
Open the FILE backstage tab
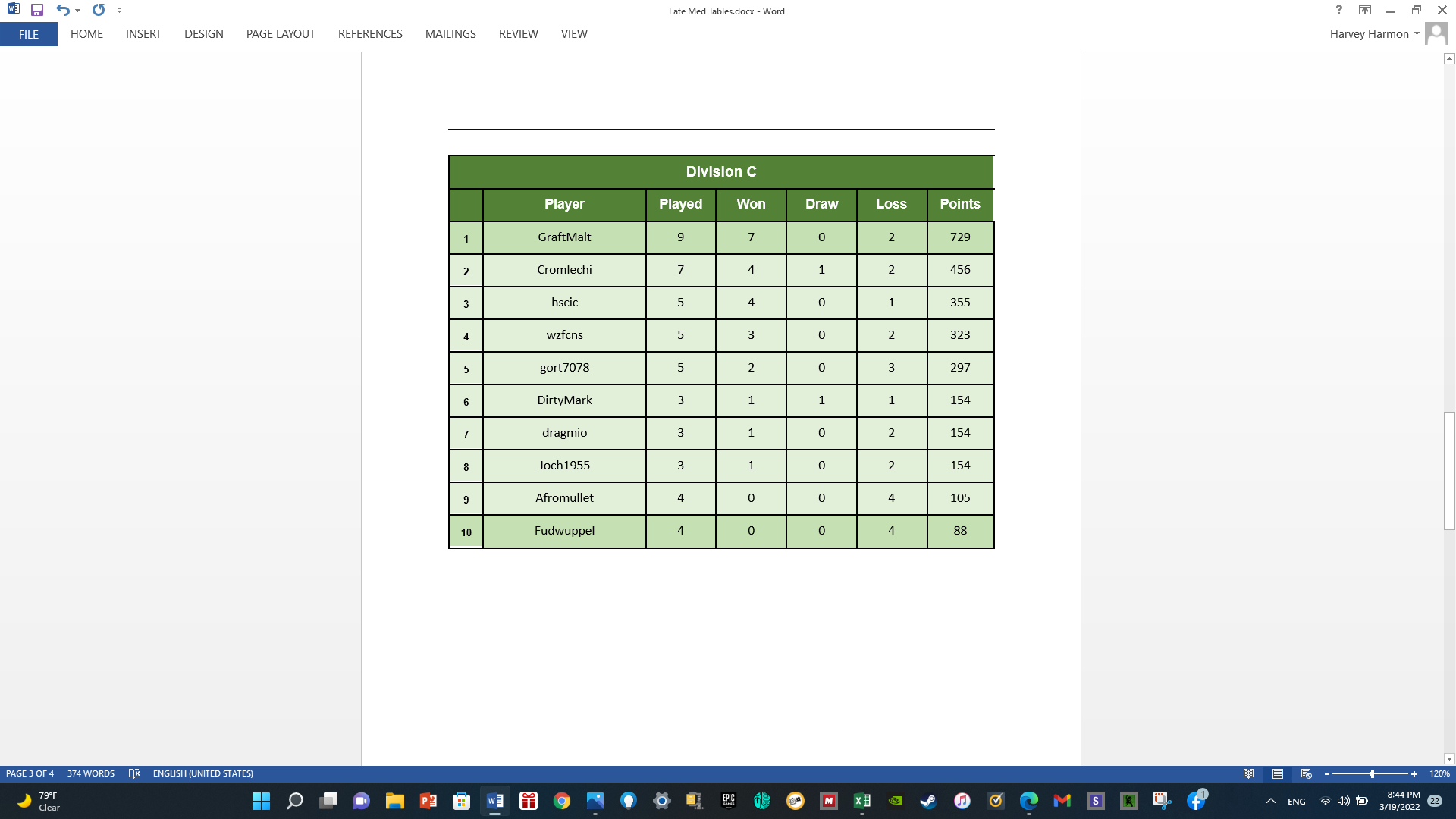[29, 34]
